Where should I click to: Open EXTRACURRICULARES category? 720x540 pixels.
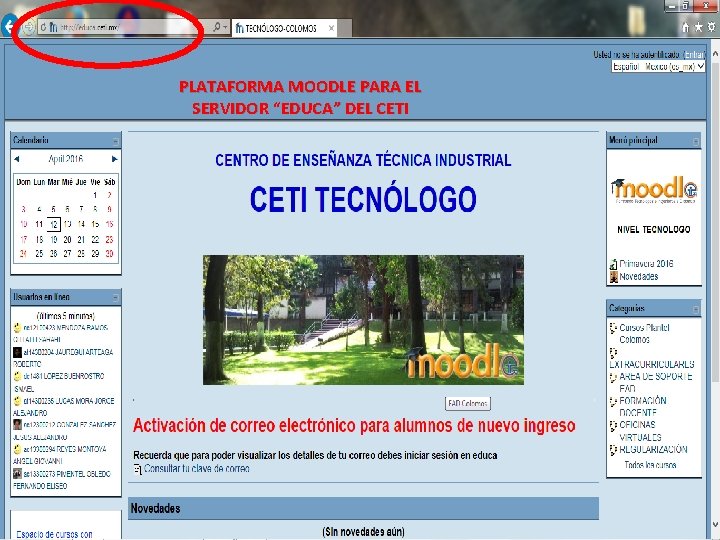[x=652, y=365]
